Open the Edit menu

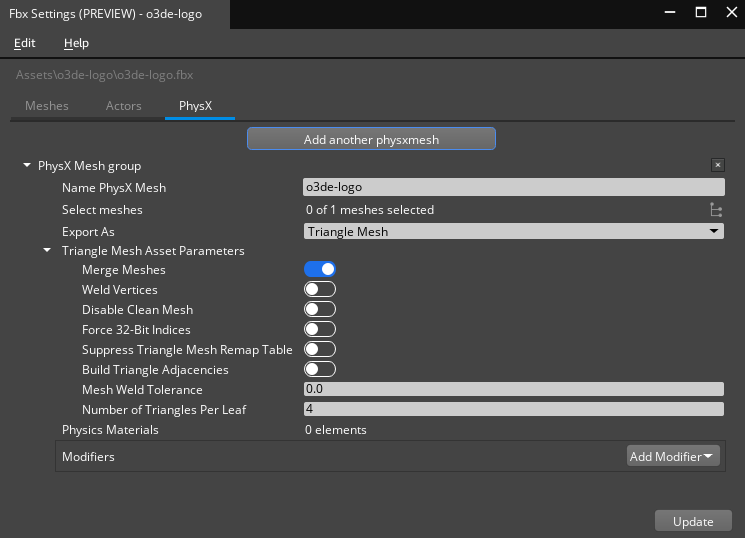(x=25, y=43)
